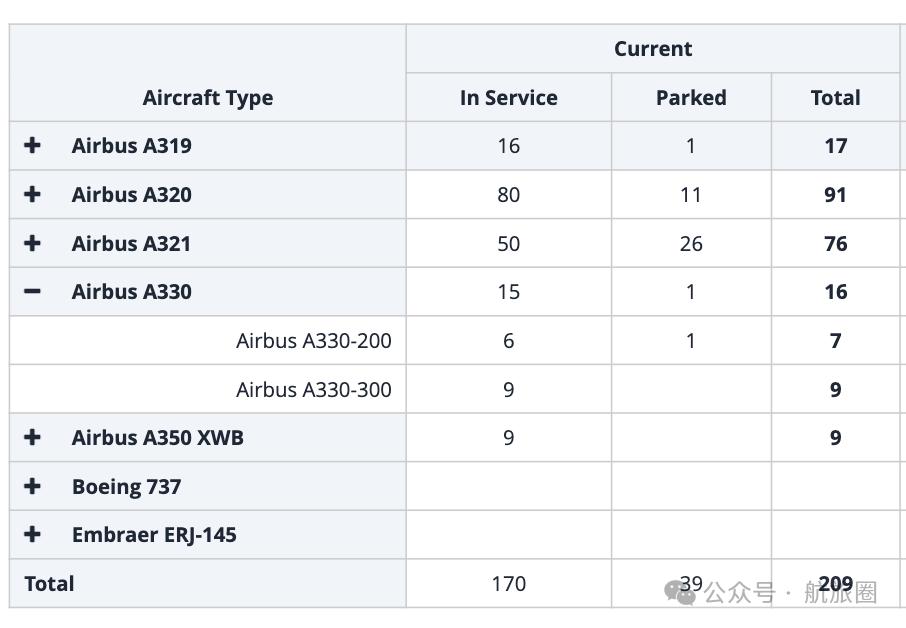Click the Total row label at bottom
Screen dimensions: 906x628
pyautogui.click(x=49, y=584)
